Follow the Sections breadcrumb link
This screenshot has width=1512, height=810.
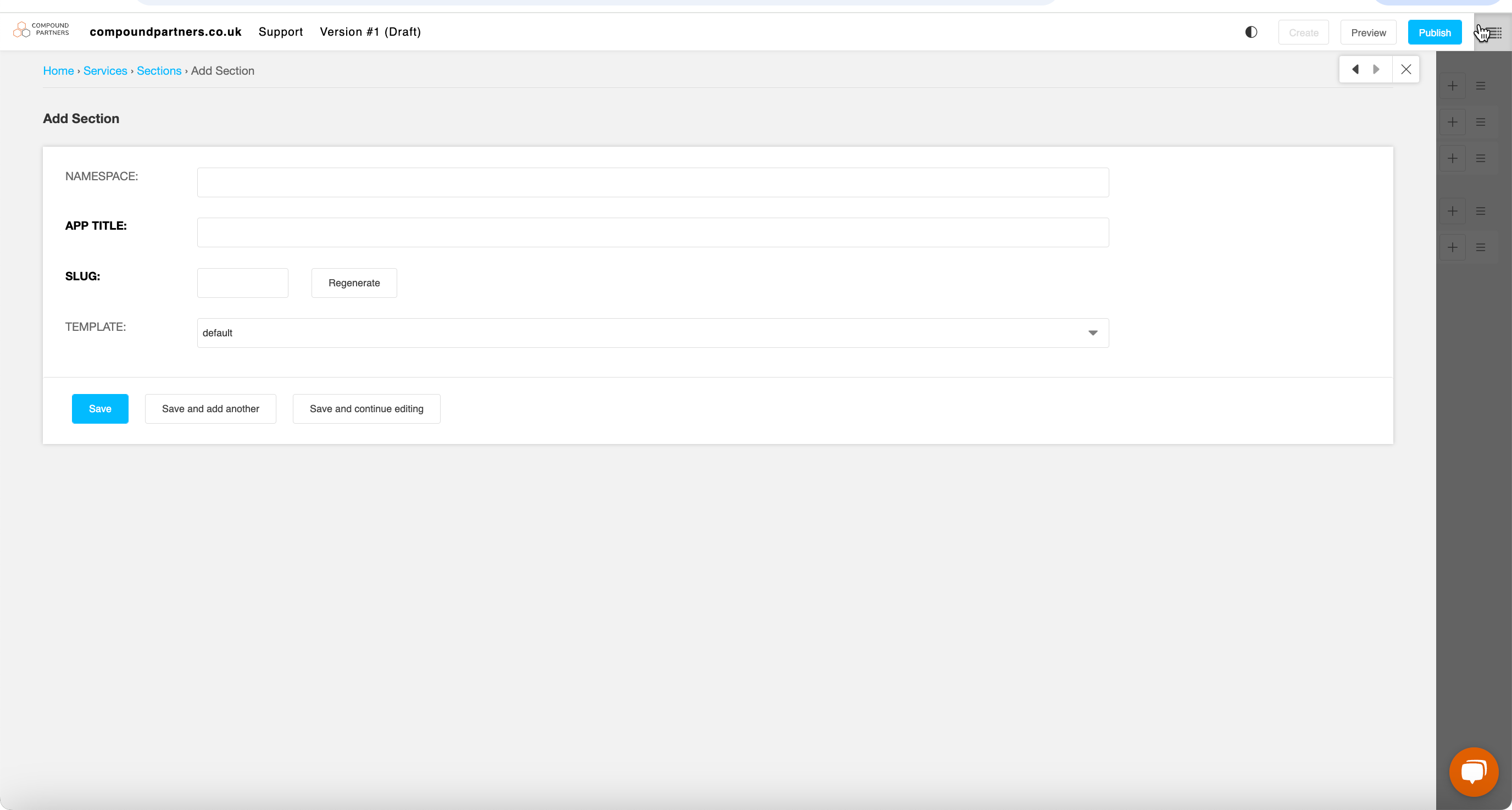(159, 70)
